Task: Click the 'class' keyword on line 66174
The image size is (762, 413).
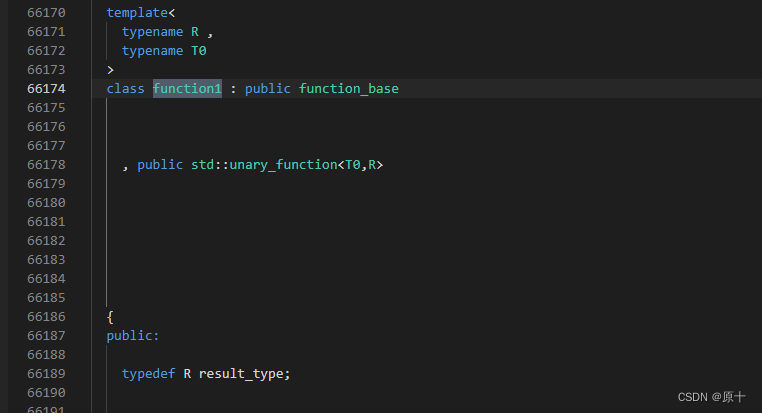Action: [125, 88]
